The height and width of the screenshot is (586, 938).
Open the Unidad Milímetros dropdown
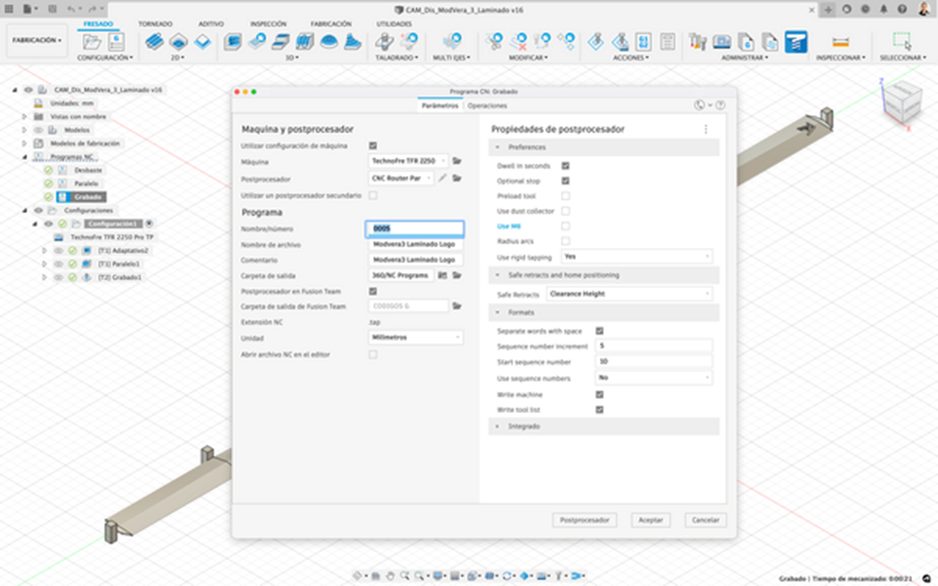415,337
